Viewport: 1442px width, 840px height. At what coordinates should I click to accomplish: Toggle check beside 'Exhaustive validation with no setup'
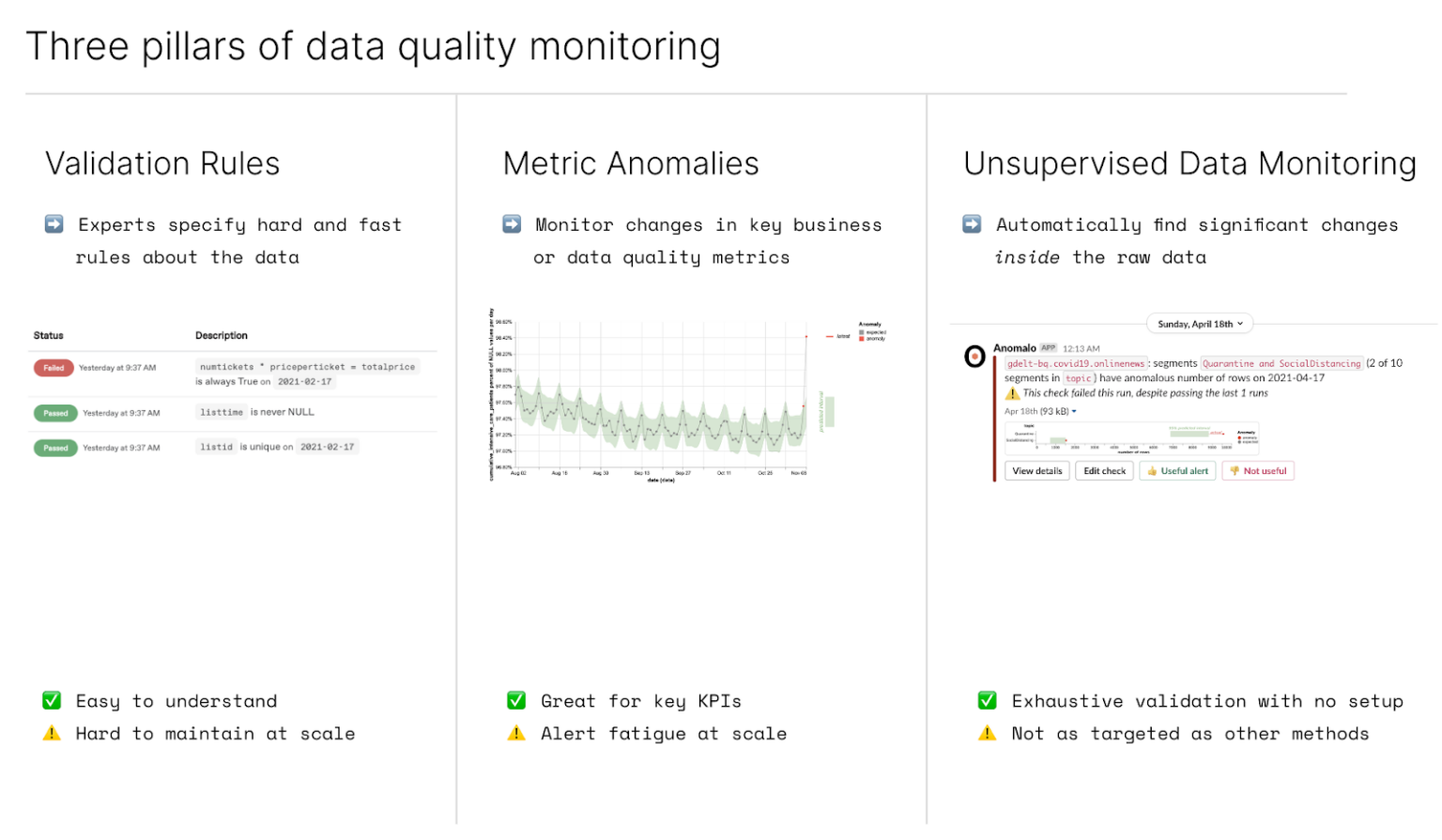(987, 700)
